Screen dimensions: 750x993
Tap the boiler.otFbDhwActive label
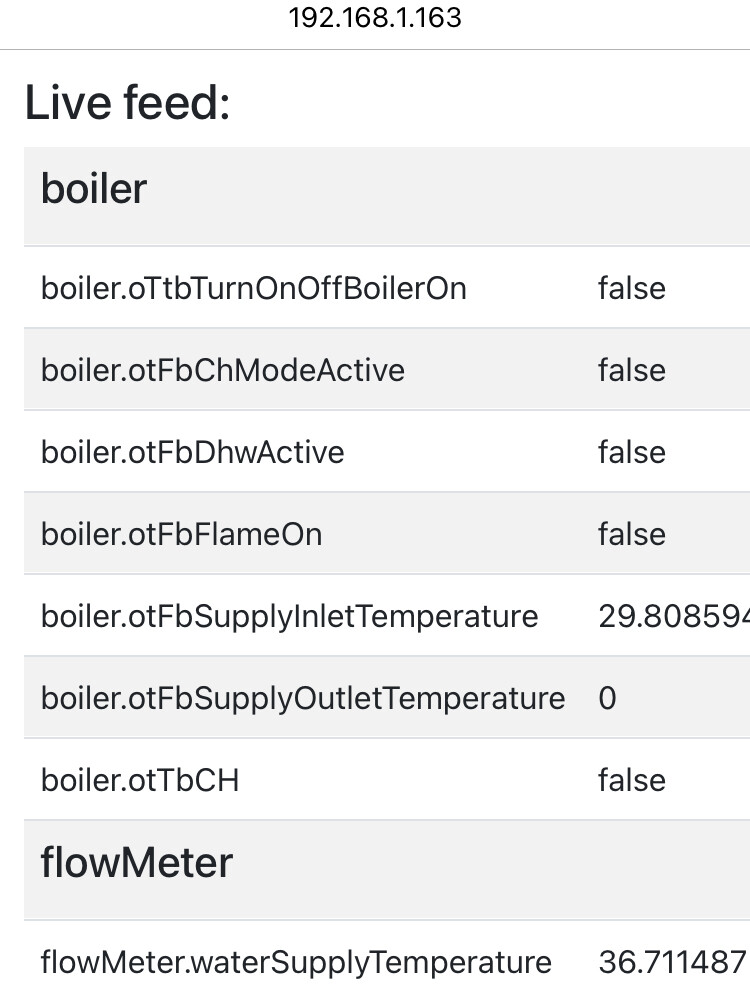click(192, 452)
